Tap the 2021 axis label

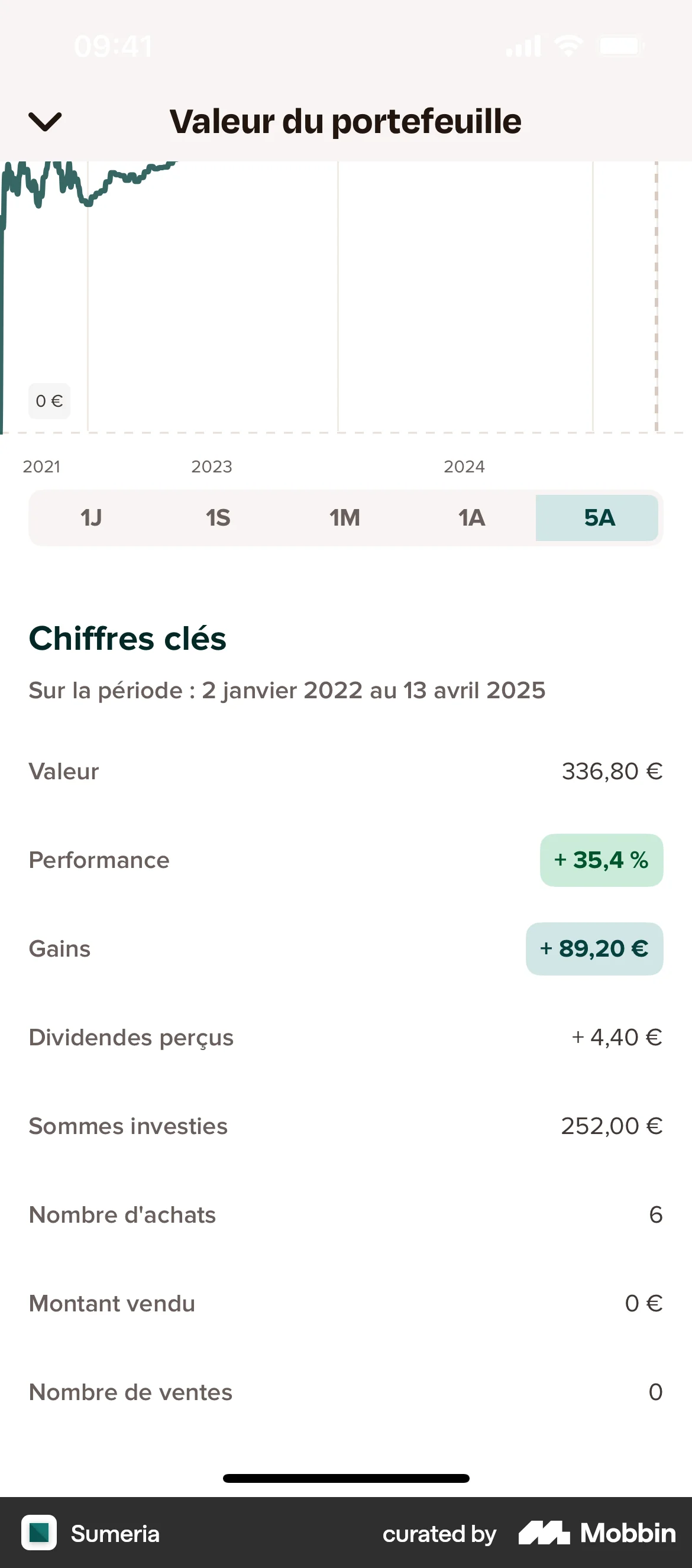(41, 467)
